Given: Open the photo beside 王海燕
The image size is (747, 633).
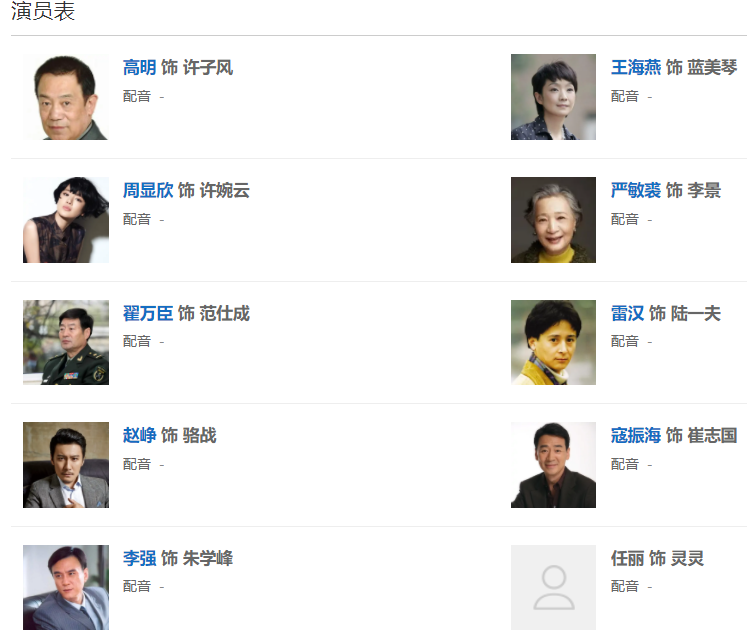Looking at the screenshot, I should point(553,97).
